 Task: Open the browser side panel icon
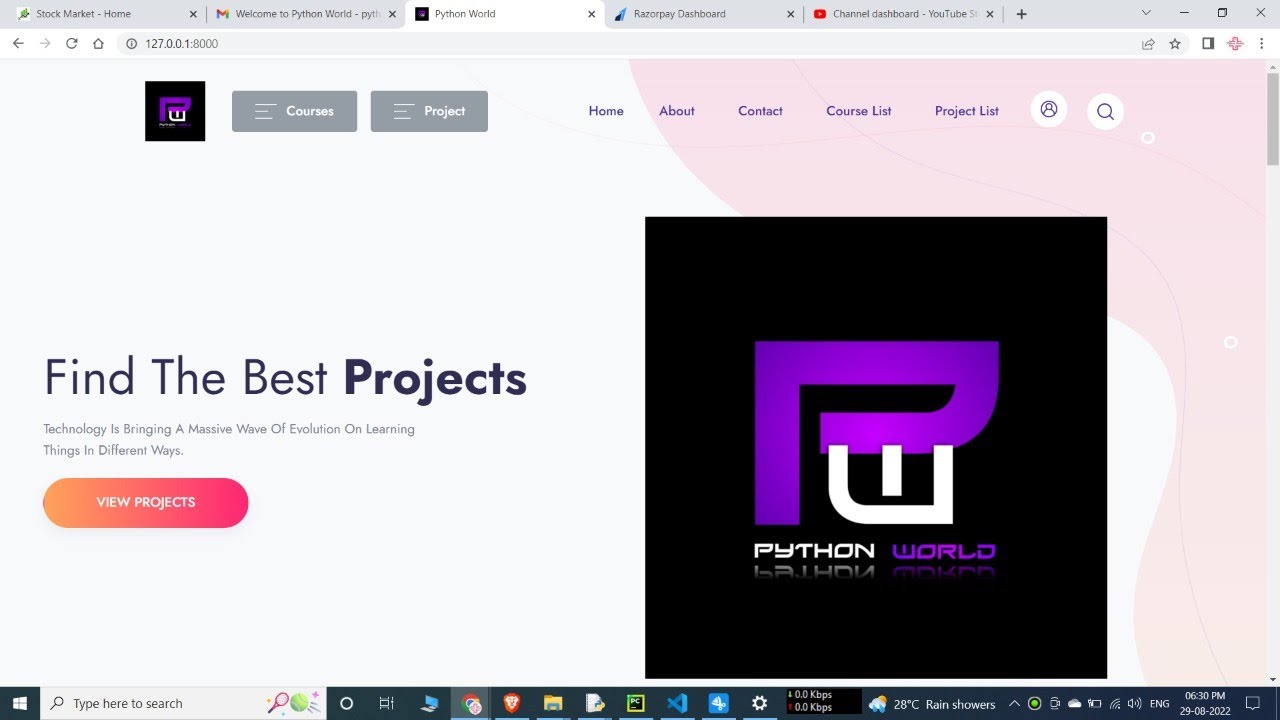1208,44
